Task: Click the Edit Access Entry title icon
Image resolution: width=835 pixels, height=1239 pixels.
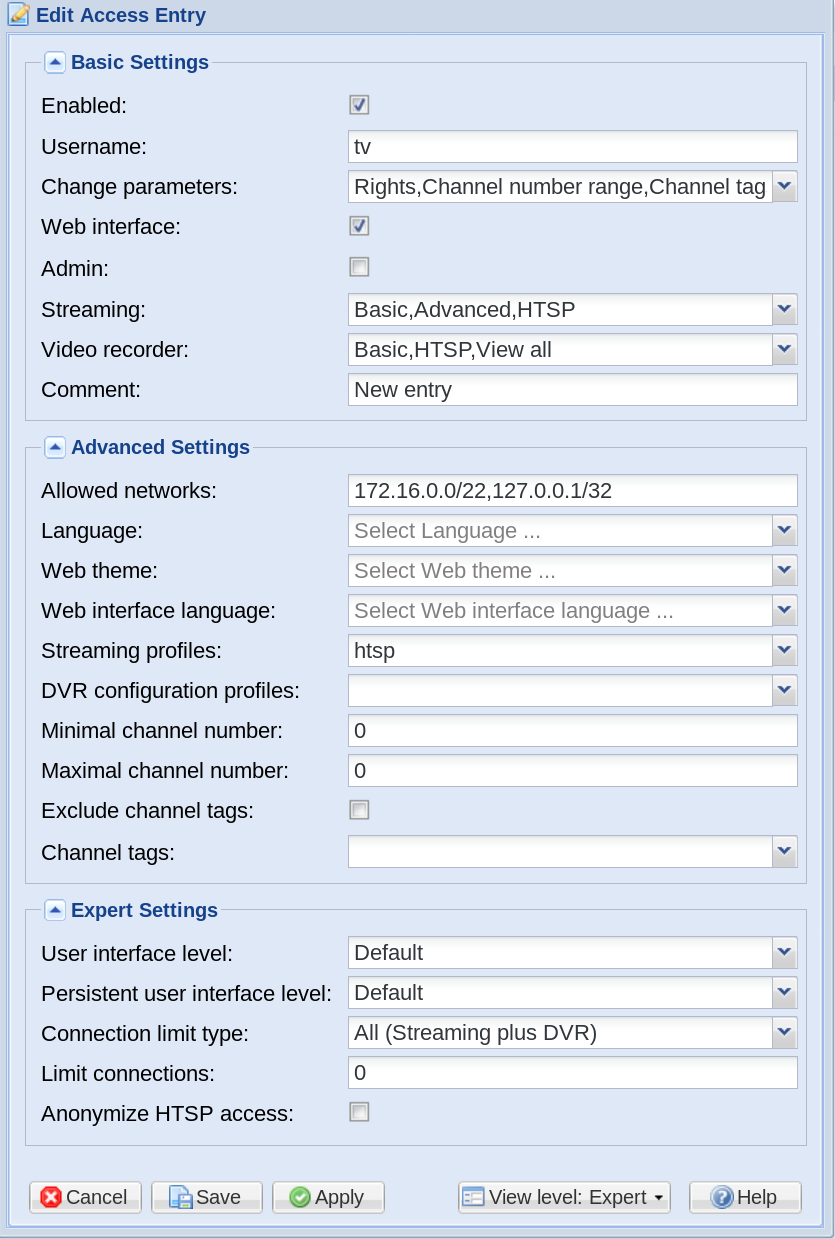Action: [x=18, y=15]
